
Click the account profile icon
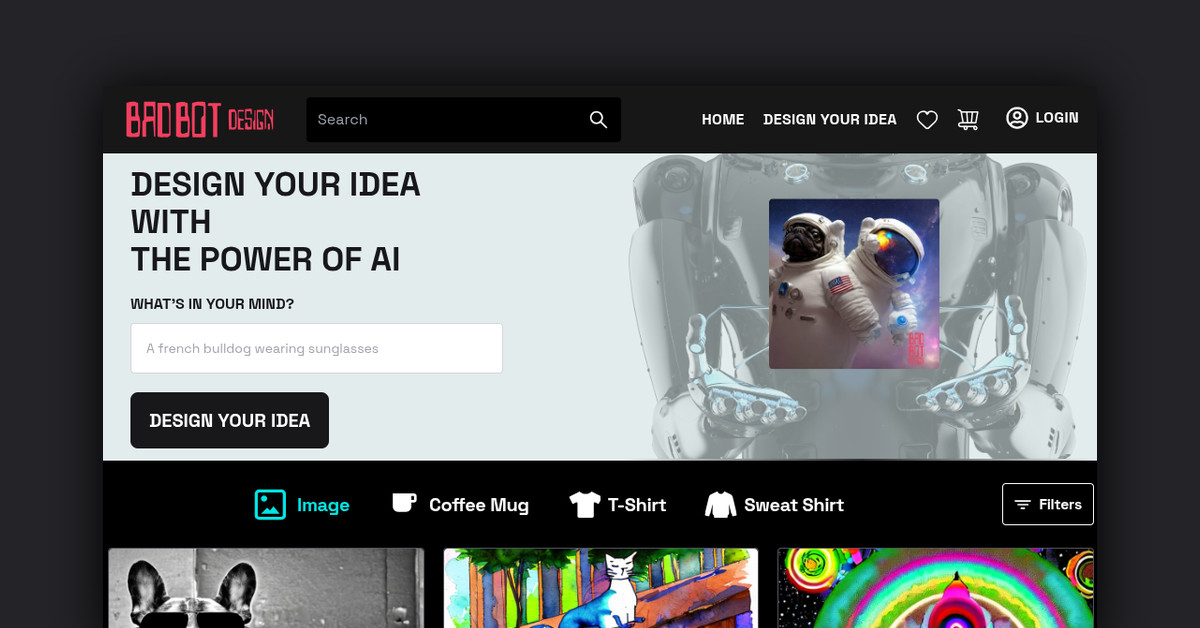[1016, 118]
